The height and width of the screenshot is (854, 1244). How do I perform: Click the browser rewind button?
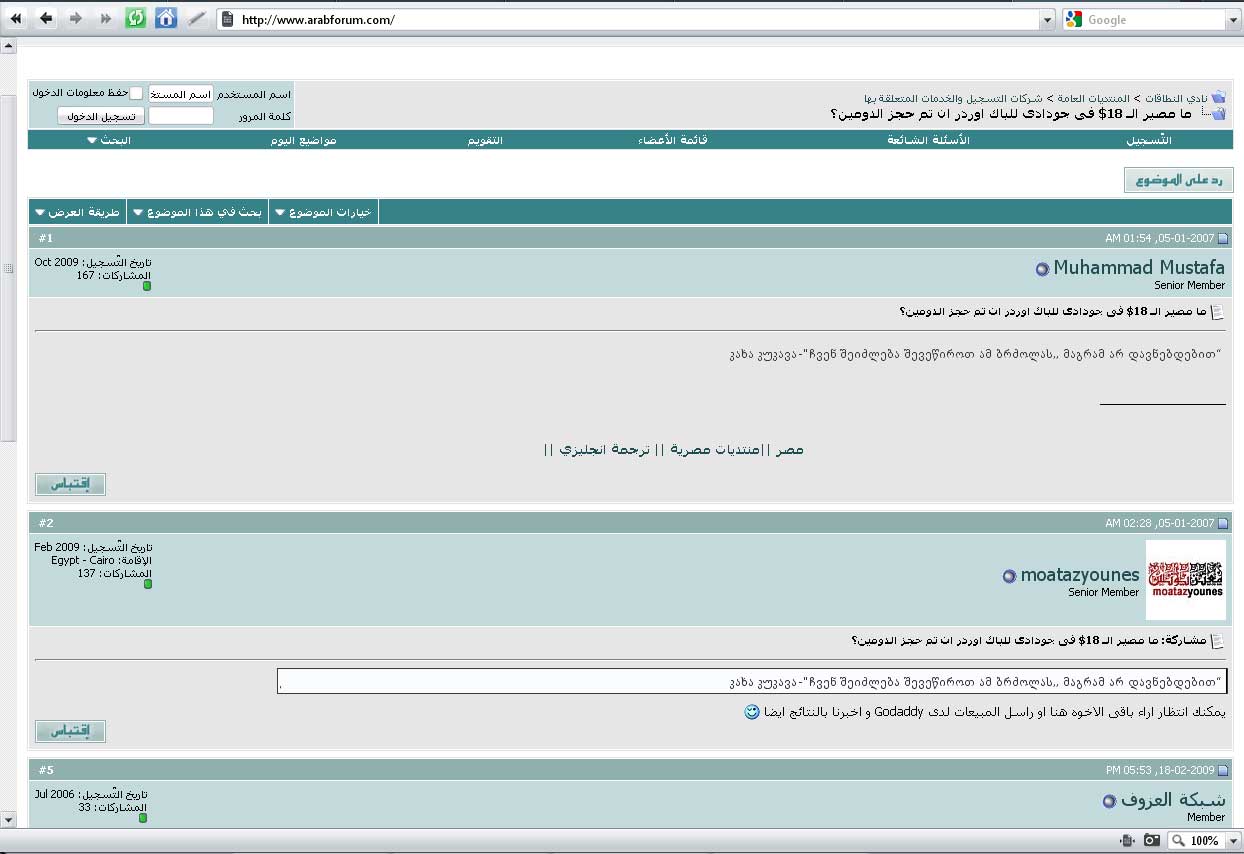(x=15, y=19)
